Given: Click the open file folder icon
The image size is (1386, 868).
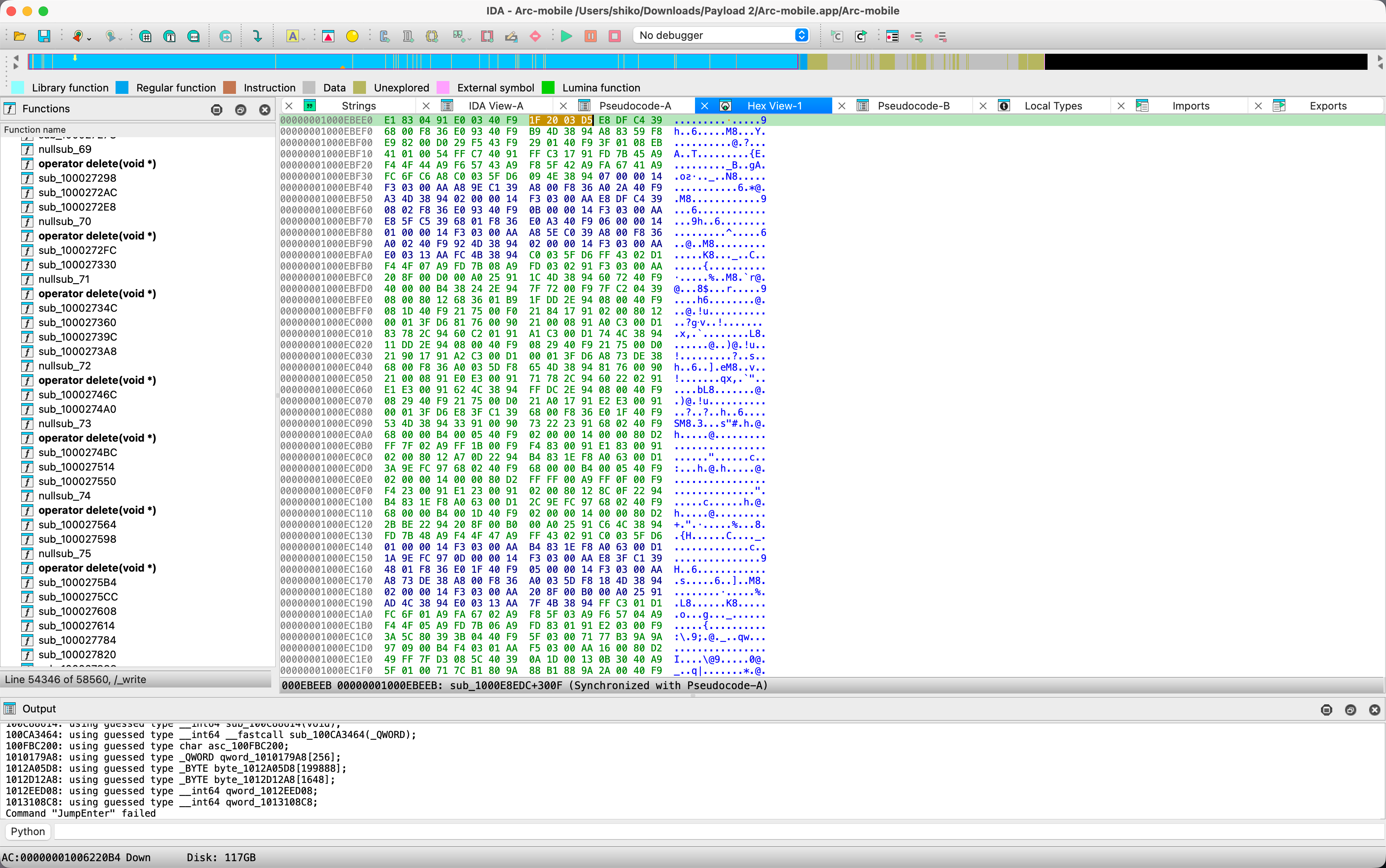Looking at the screenshot, I should click(20, 36).
